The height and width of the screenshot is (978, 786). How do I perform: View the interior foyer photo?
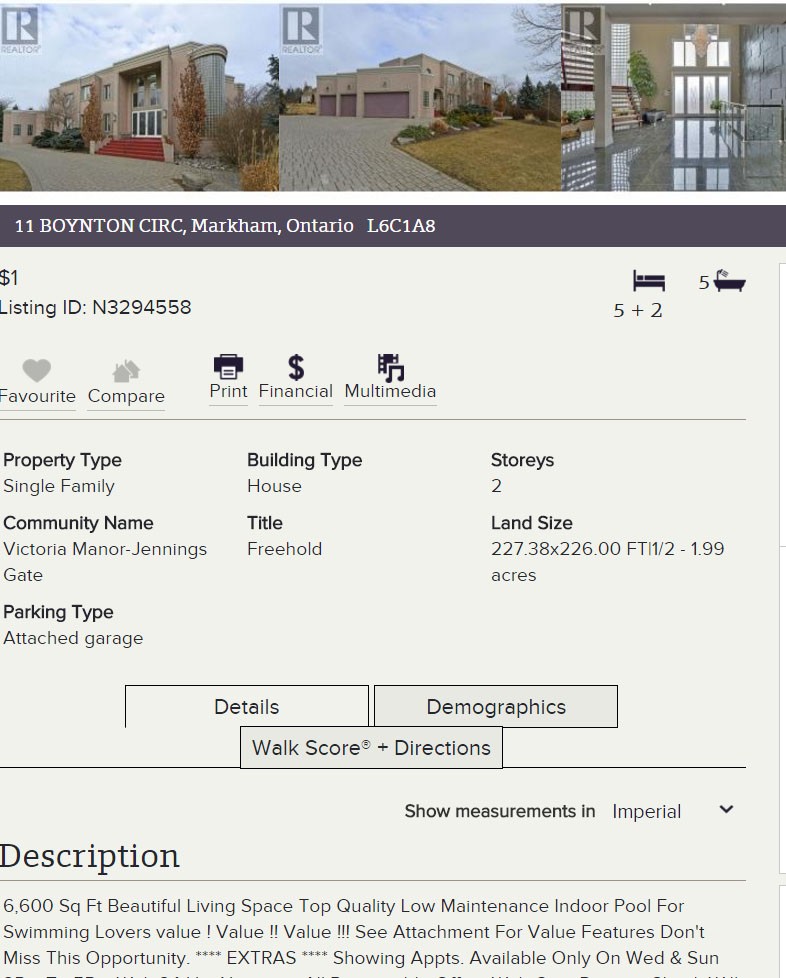674,97
